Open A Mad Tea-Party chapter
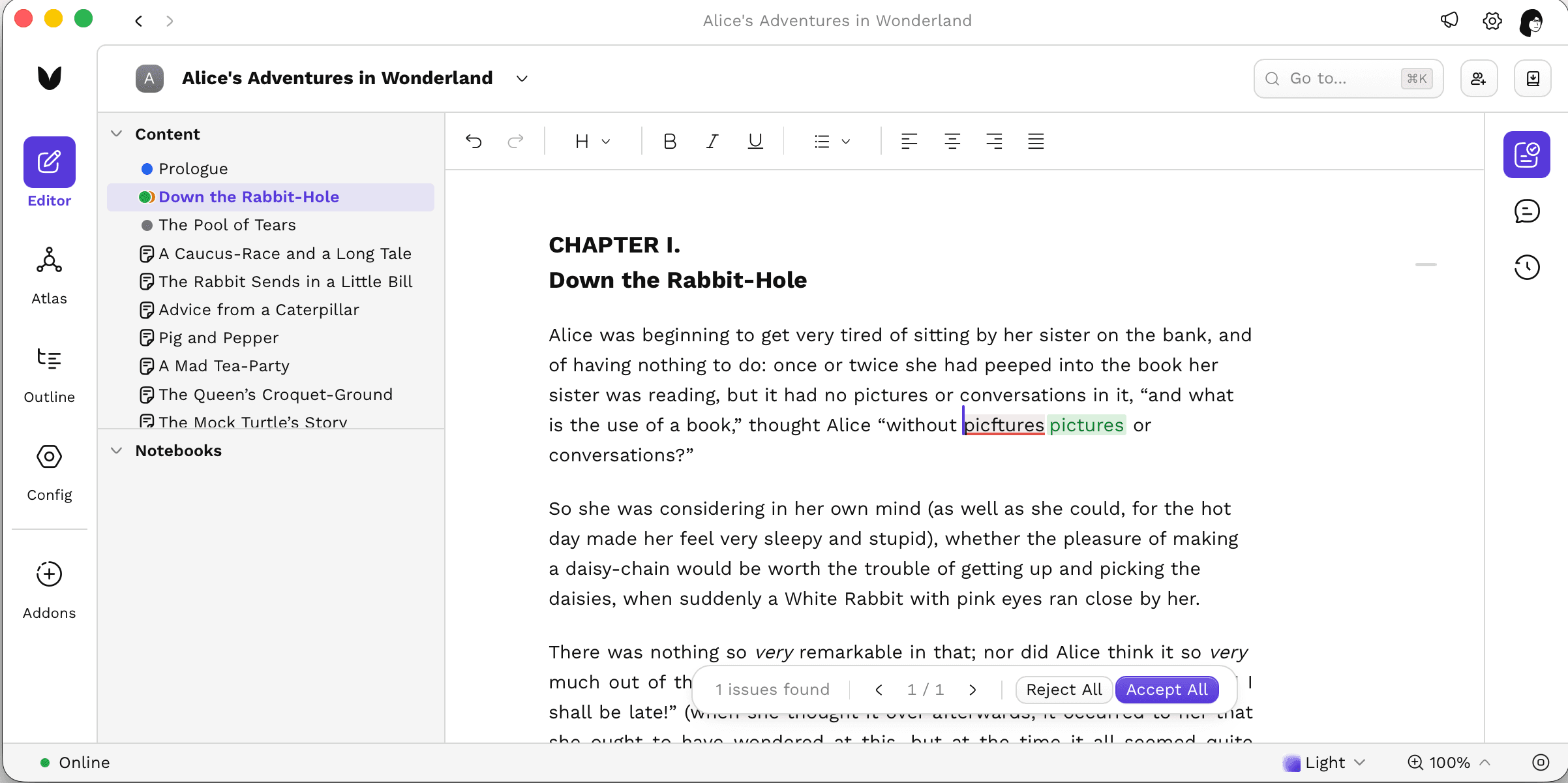This screenshot has width=1568, height=783. pyautogui.click(x=271, y=365)
